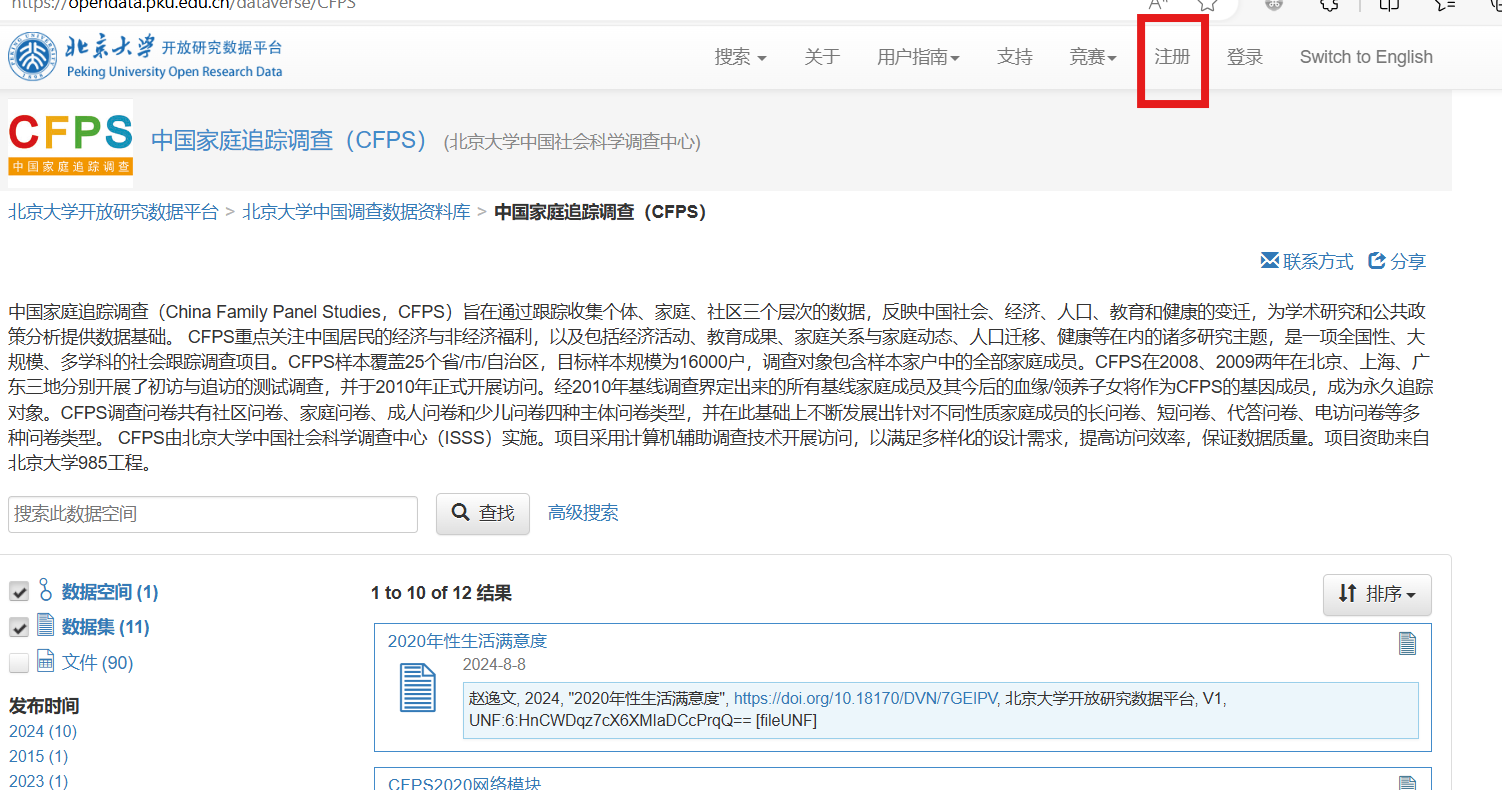1502x790 pixels.
Task: Click the browser favorites list icon
Action: (1445, 4)
